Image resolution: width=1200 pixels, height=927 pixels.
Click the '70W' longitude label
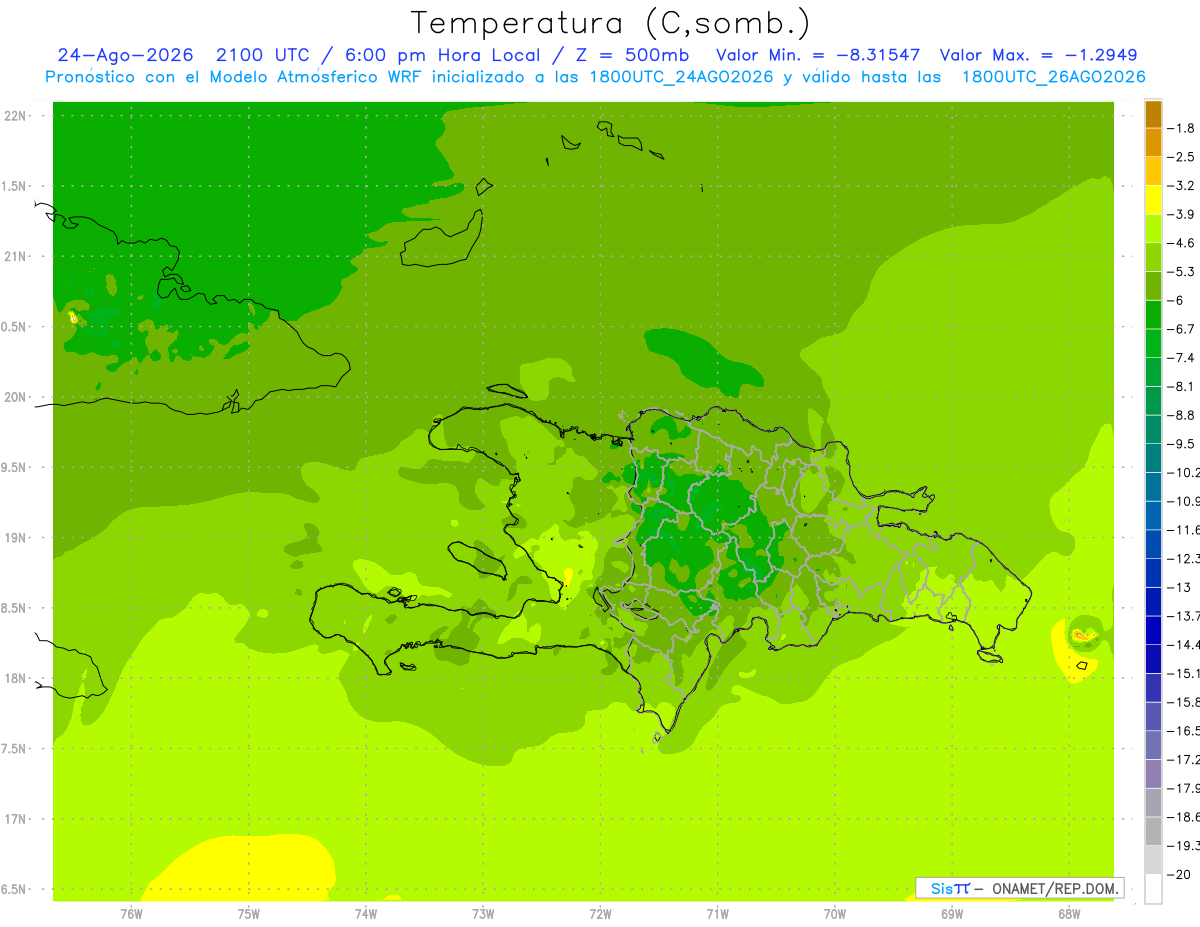(x=835, y=913)
